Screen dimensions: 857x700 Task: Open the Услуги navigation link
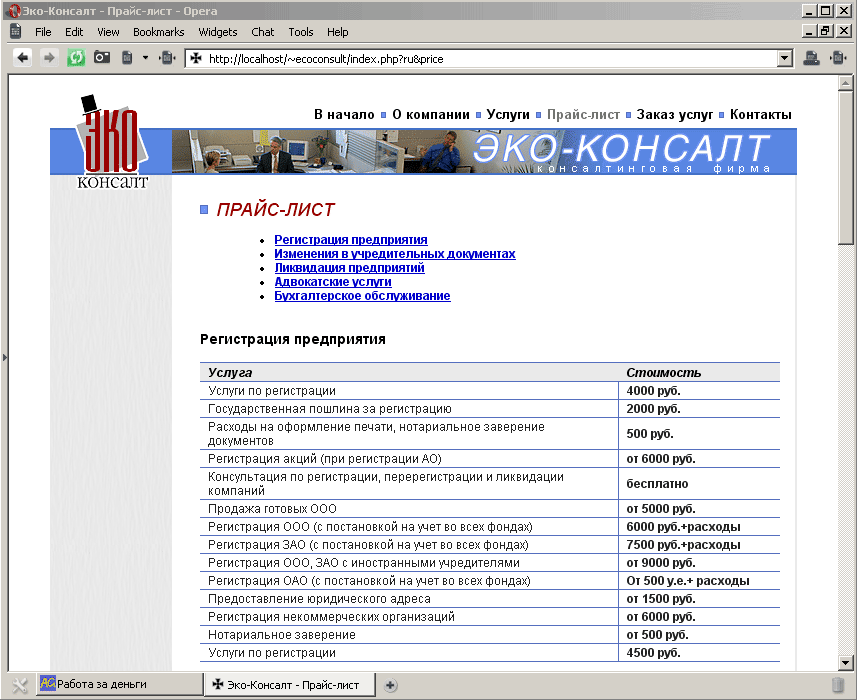click(508, 114)
